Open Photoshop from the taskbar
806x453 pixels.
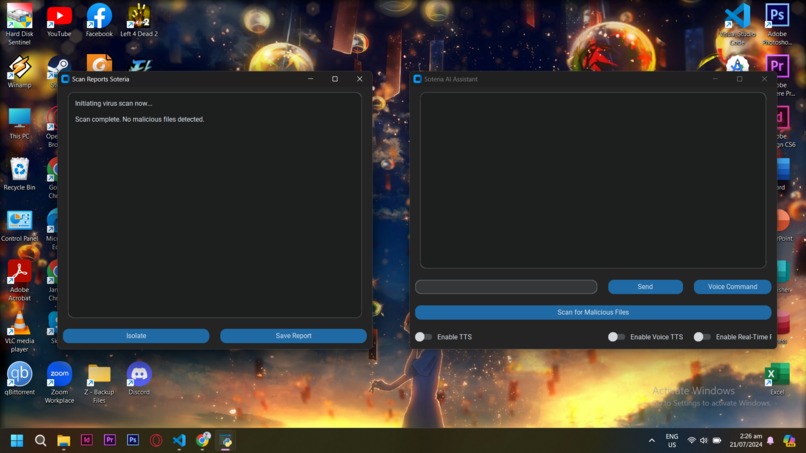(133, 440)
